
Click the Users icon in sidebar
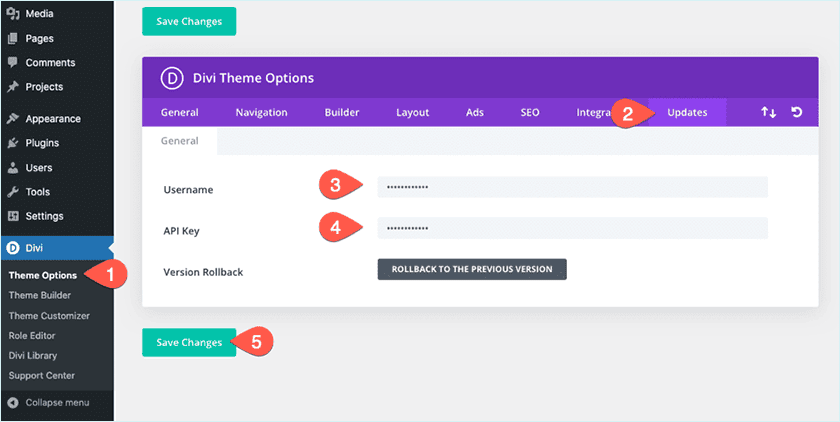(x=13, y=168)
